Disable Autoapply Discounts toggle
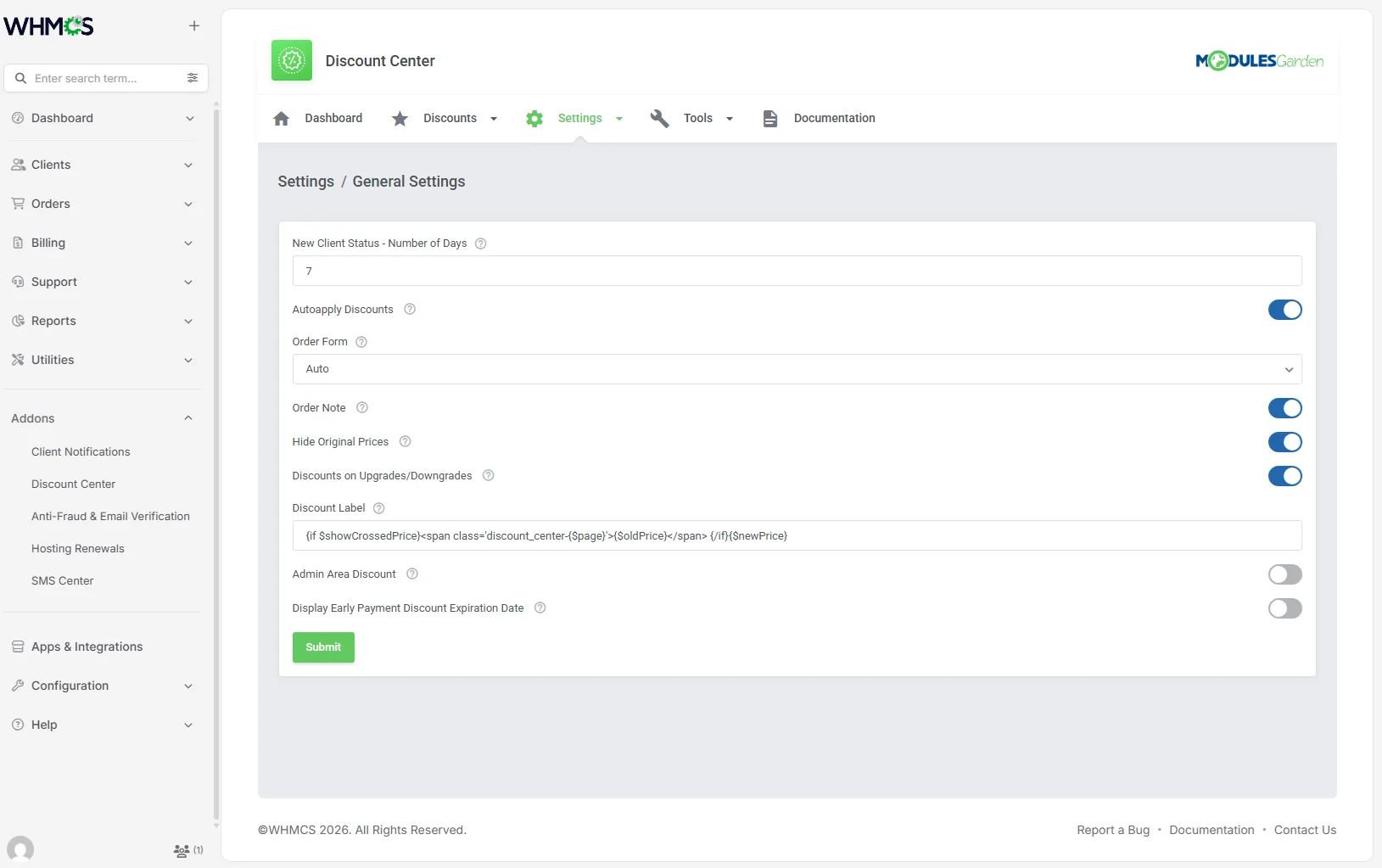This screenshot has height=868, width=1382. point(1285,310)
